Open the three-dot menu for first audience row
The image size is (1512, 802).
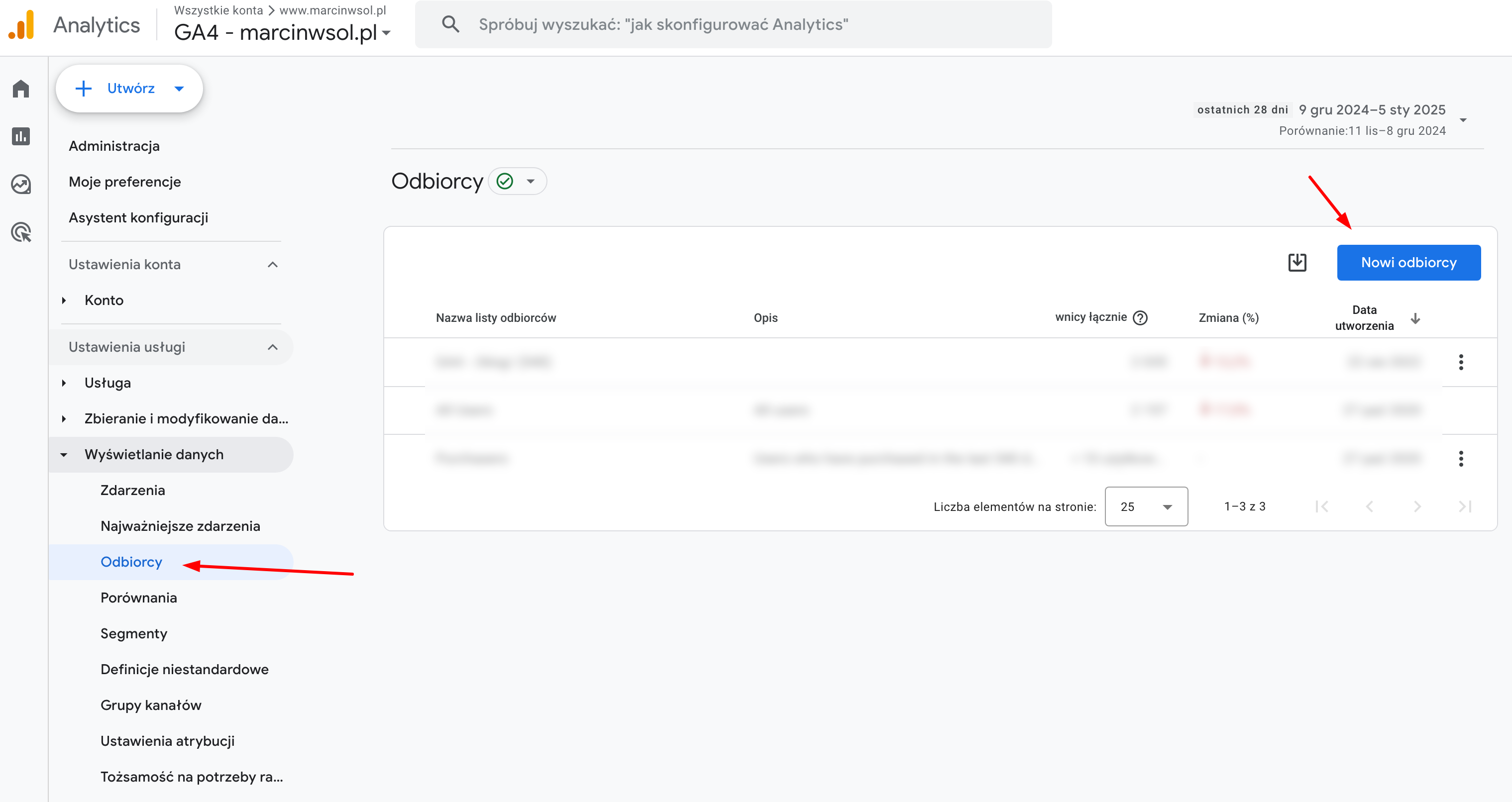click(1460, 362)
